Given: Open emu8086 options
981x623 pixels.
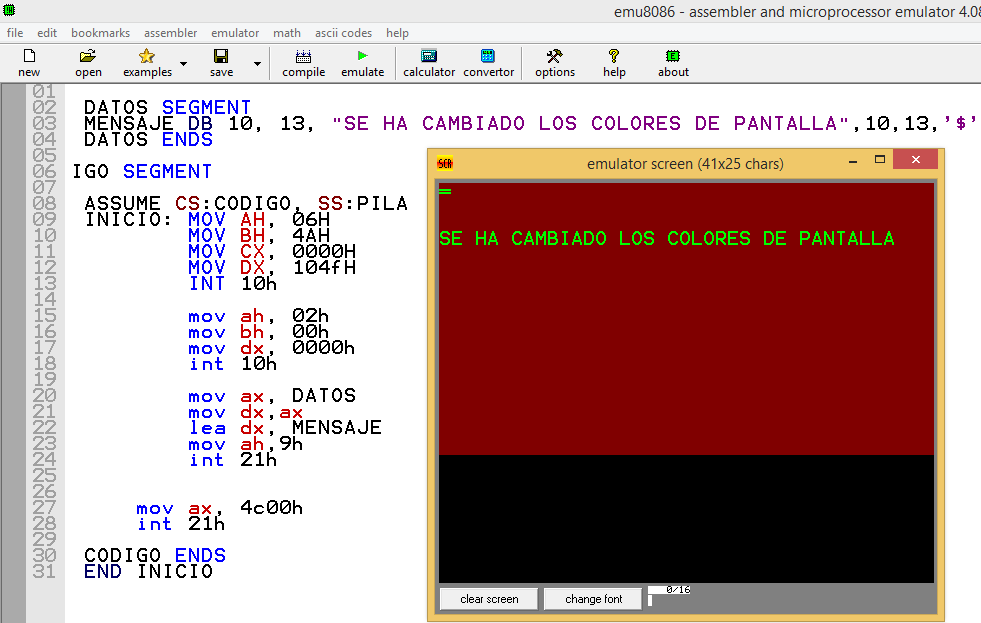Looking at the screenshot, I should 554,62.
